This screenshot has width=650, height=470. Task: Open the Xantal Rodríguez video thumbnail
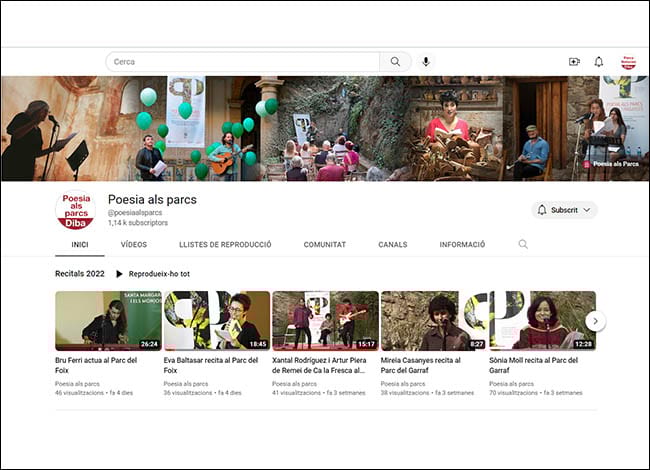325,321
